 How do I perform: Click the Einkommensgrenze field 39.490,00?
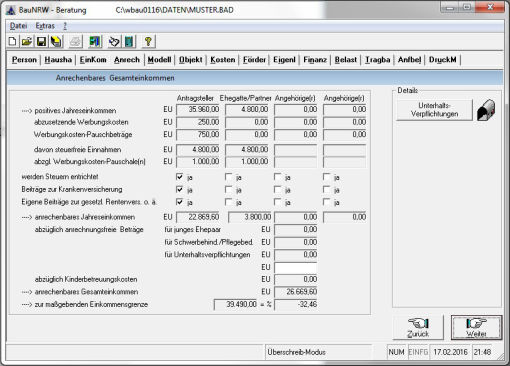[236, 304]
